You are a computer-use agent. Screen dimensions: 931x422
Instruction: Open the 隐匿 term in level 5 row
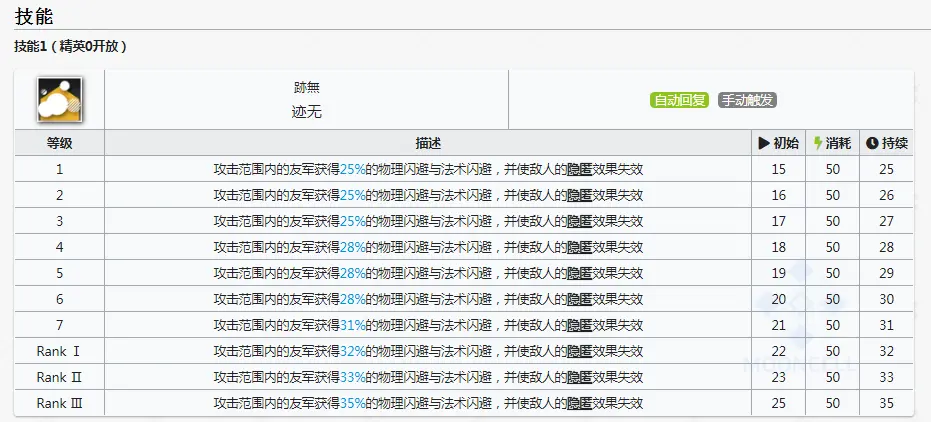tap(580, 274)
